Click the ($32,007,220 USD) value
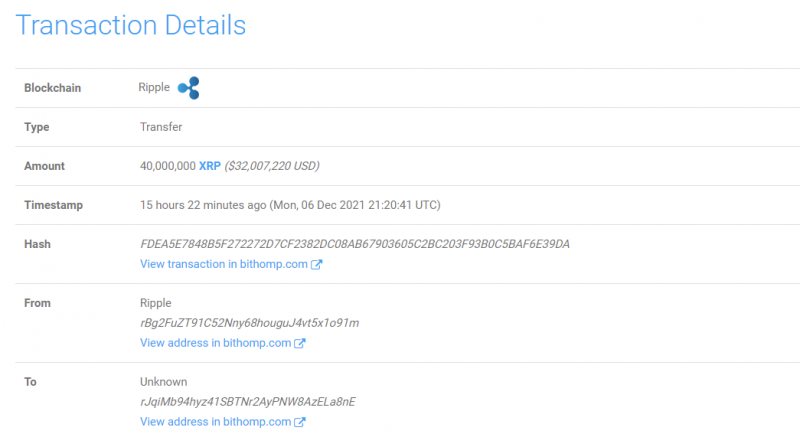Image resolution: width=800 pixels, height=447 pixels. pos(272,166)
